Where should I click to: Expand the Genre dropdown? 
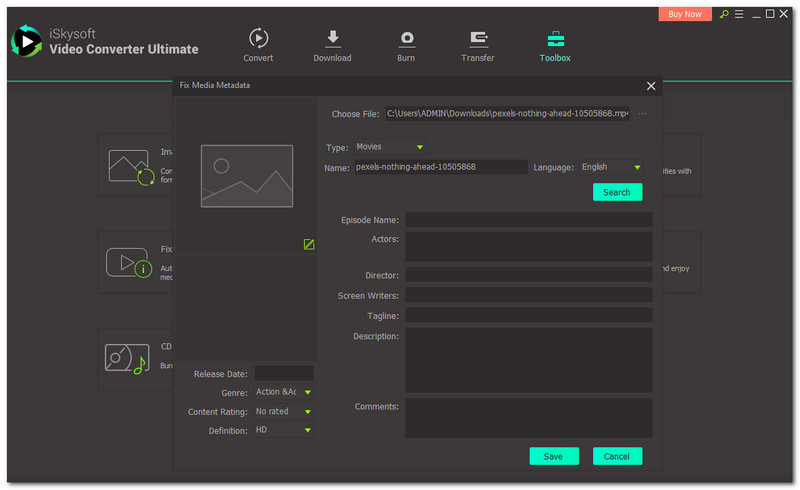284,392
